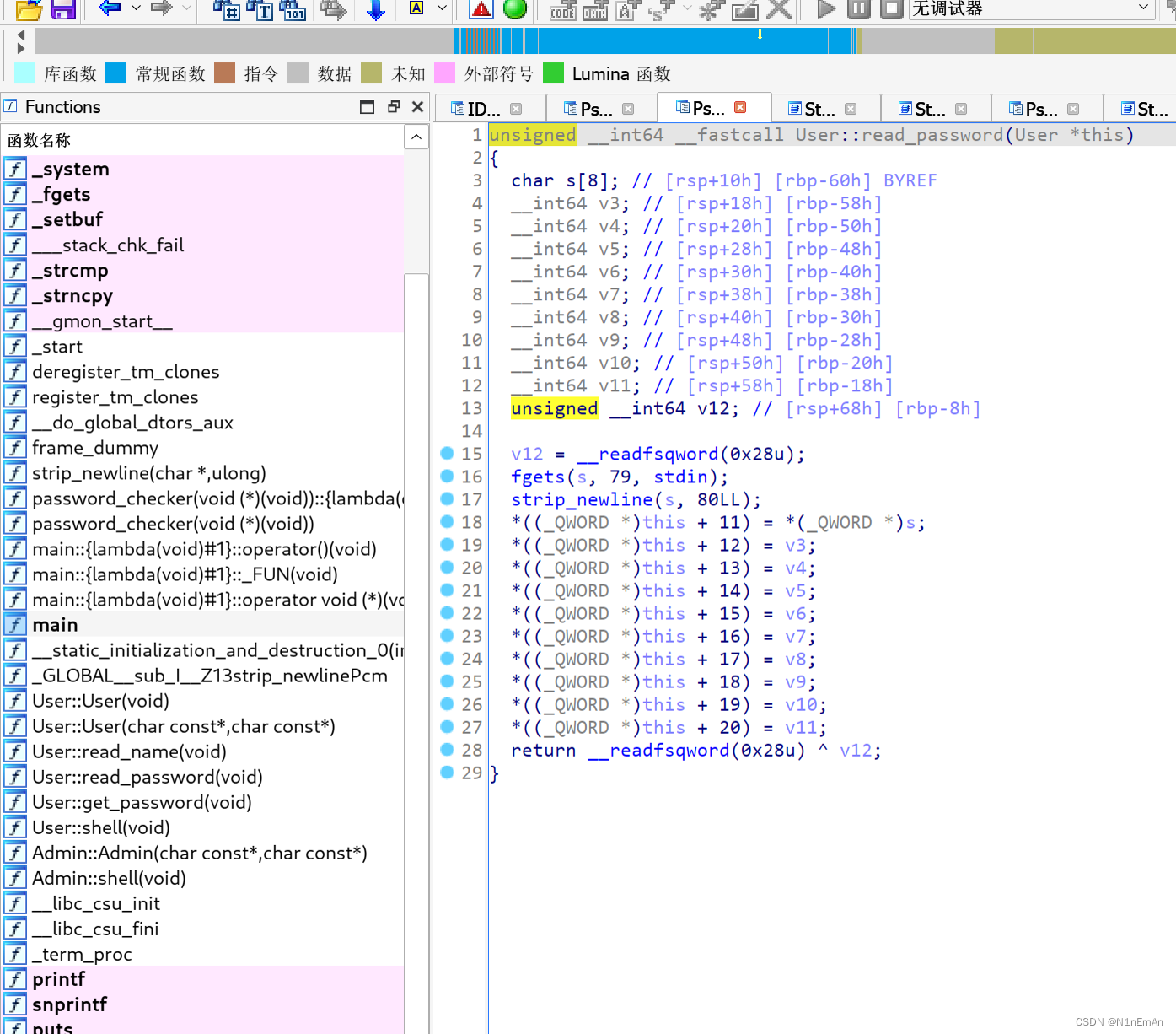Click the 指令 brown legend swatch

[x=225, y=73]
